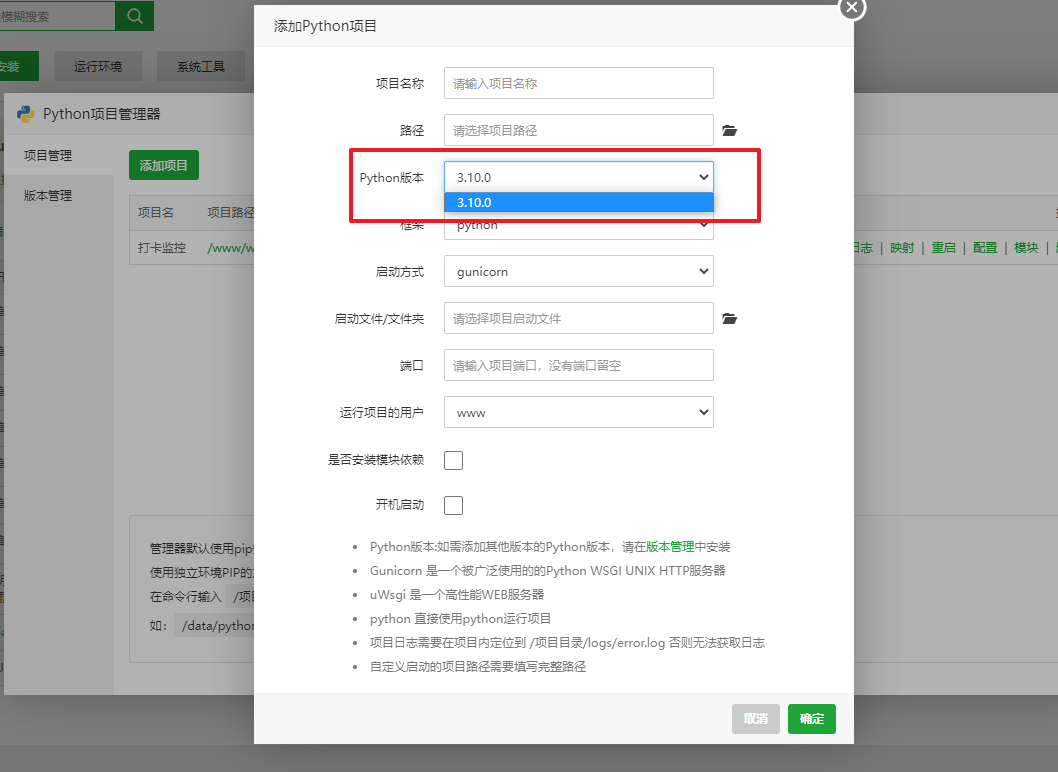The height and width of the screenshot is (772, 1058).
Task: Click the green 添加项目 button
Action: tap(164, 165)
